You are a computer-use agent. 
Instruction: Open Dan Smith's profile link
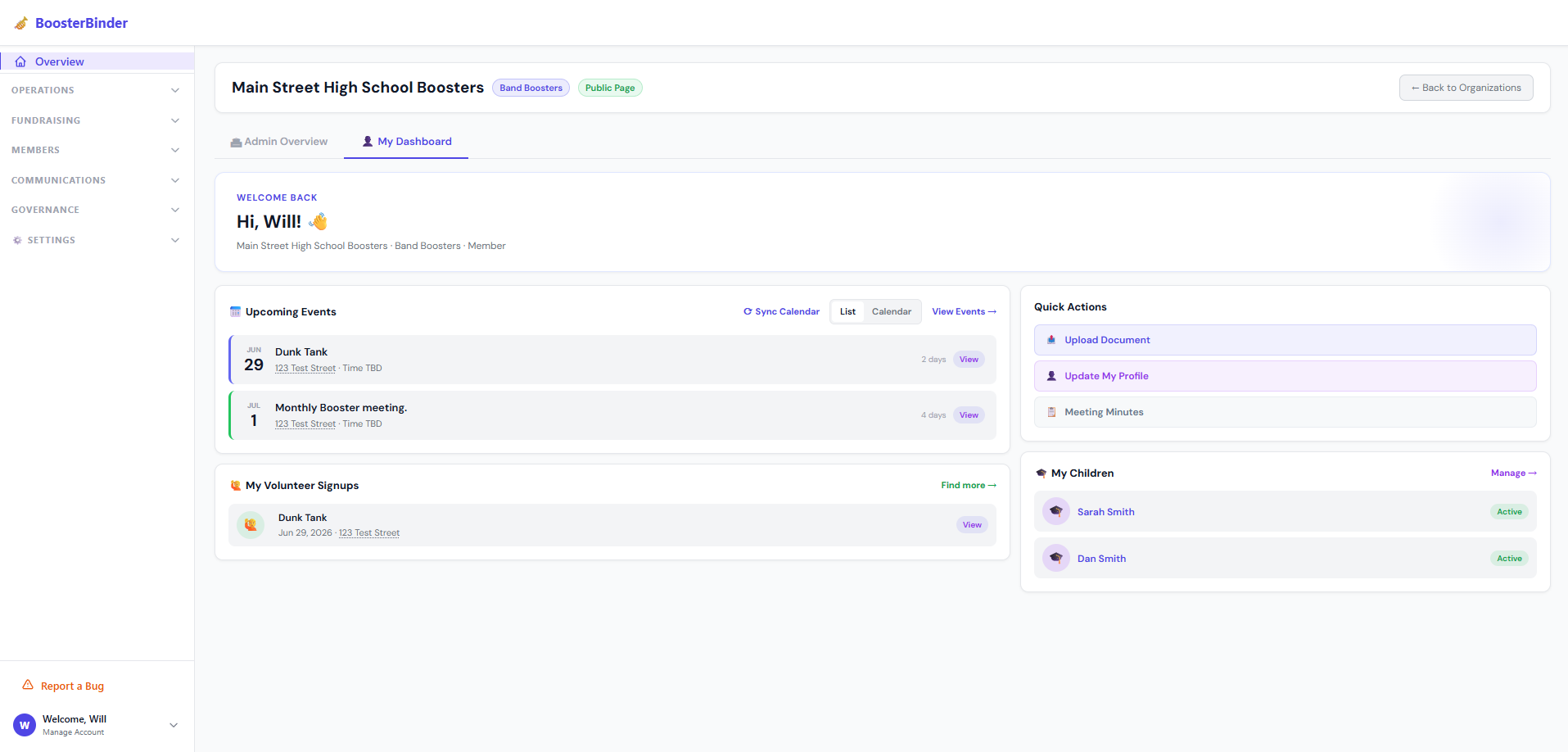pyautogui.click(x=1101, y=559)
